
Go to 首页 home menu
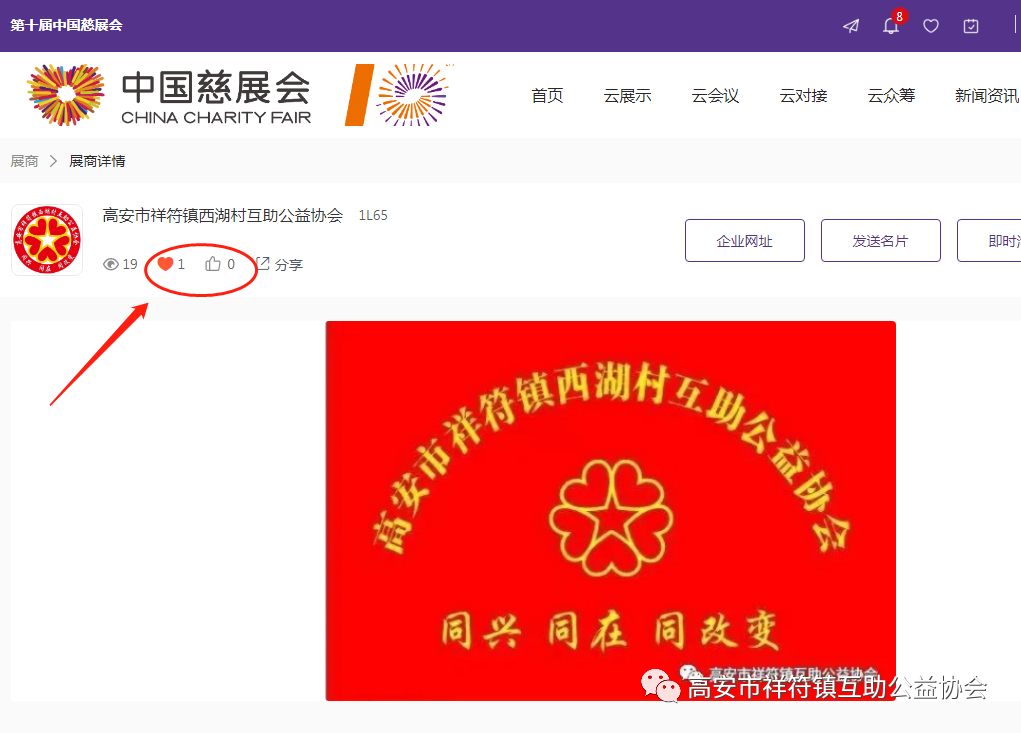click(x=547, y=96)
